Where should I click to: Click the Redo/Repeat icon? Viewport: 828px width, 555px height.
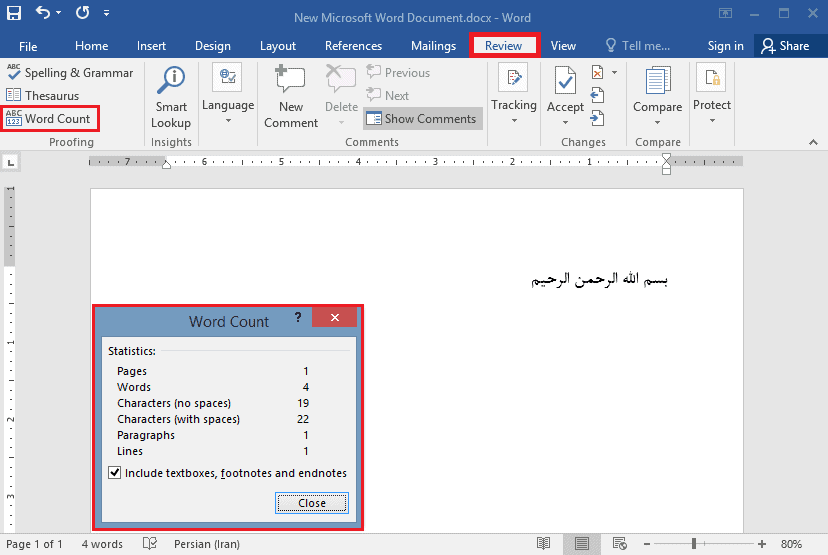[82, 12]
